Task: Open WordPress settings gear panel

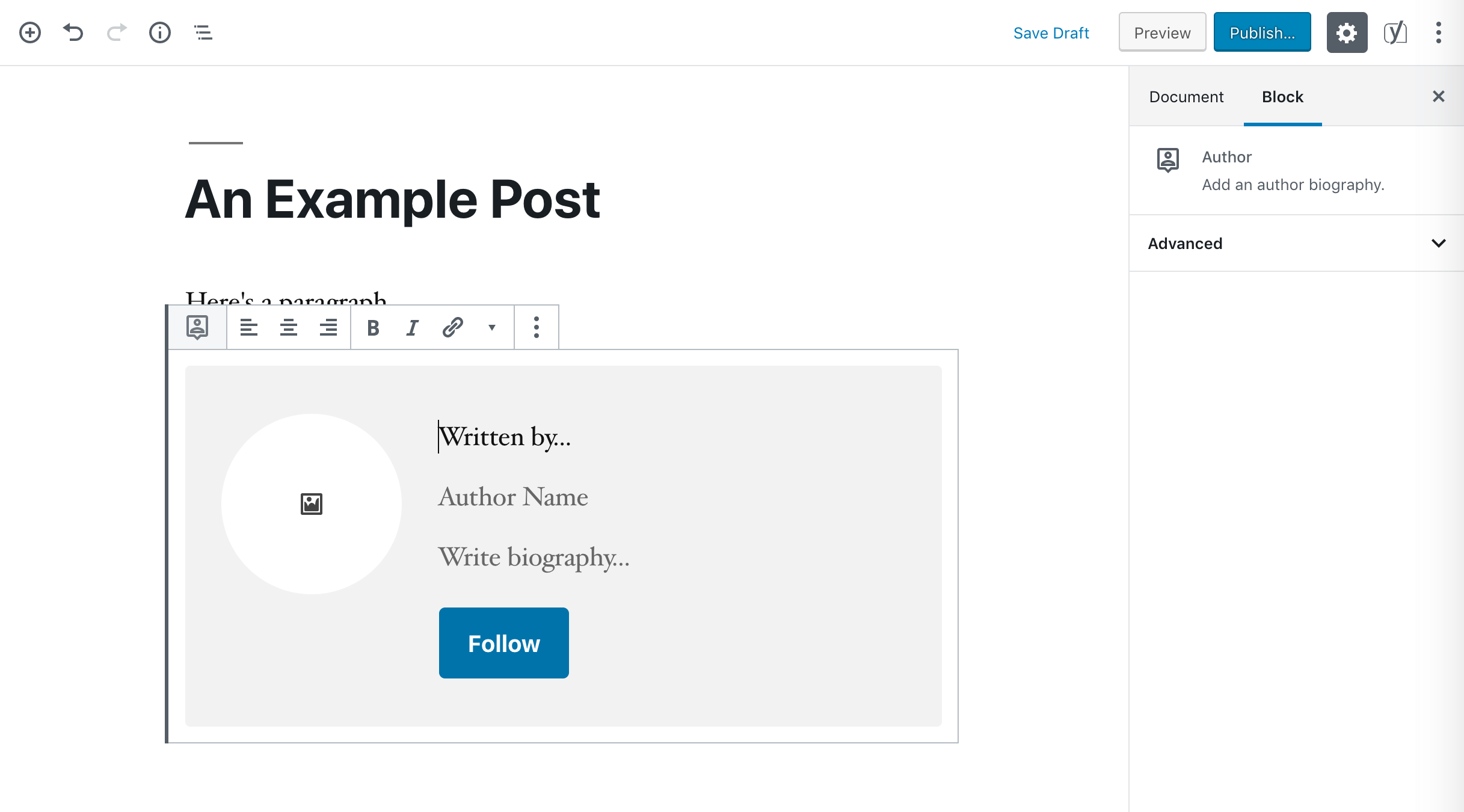Action: (x=1347, y=33)
